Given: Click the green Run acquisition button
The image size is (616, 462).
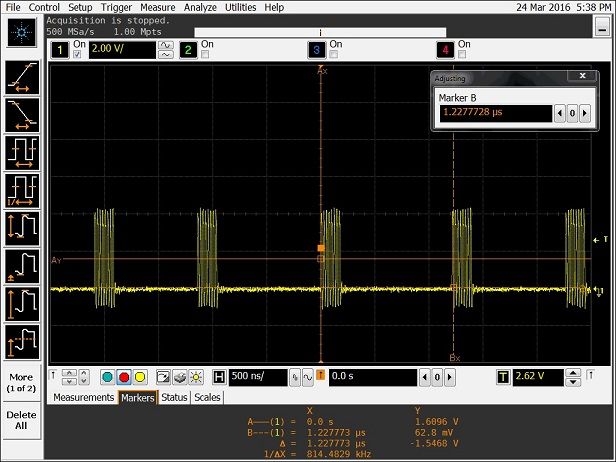Looking at the screenshot, I should 107,378.
